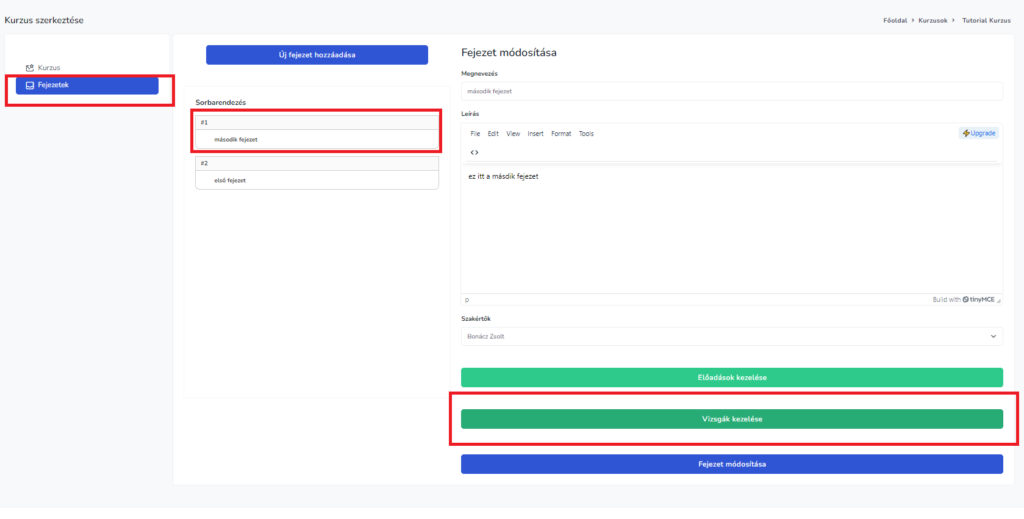Click the source code icon in editor toolbar
The image size is (1024, 519).
pyautogui.click(x=474, y=152)
